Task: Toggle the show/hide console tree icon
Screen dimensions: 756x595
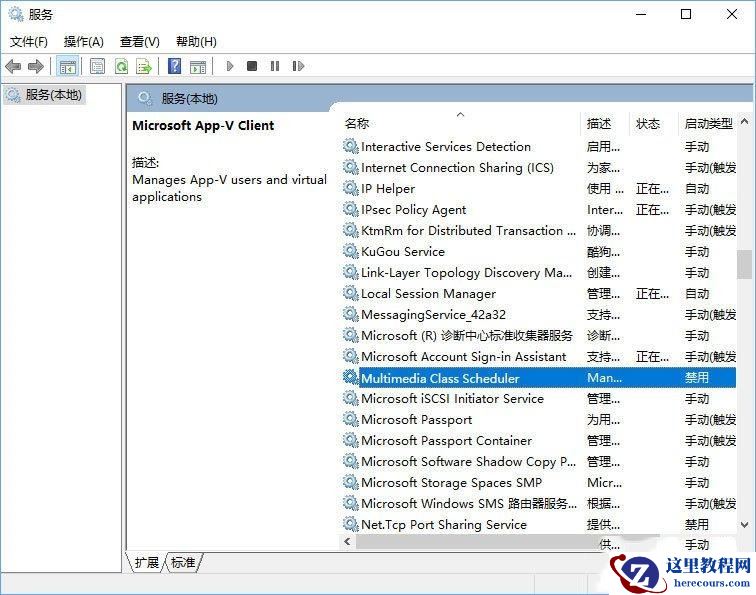Action: coord(68,66)
